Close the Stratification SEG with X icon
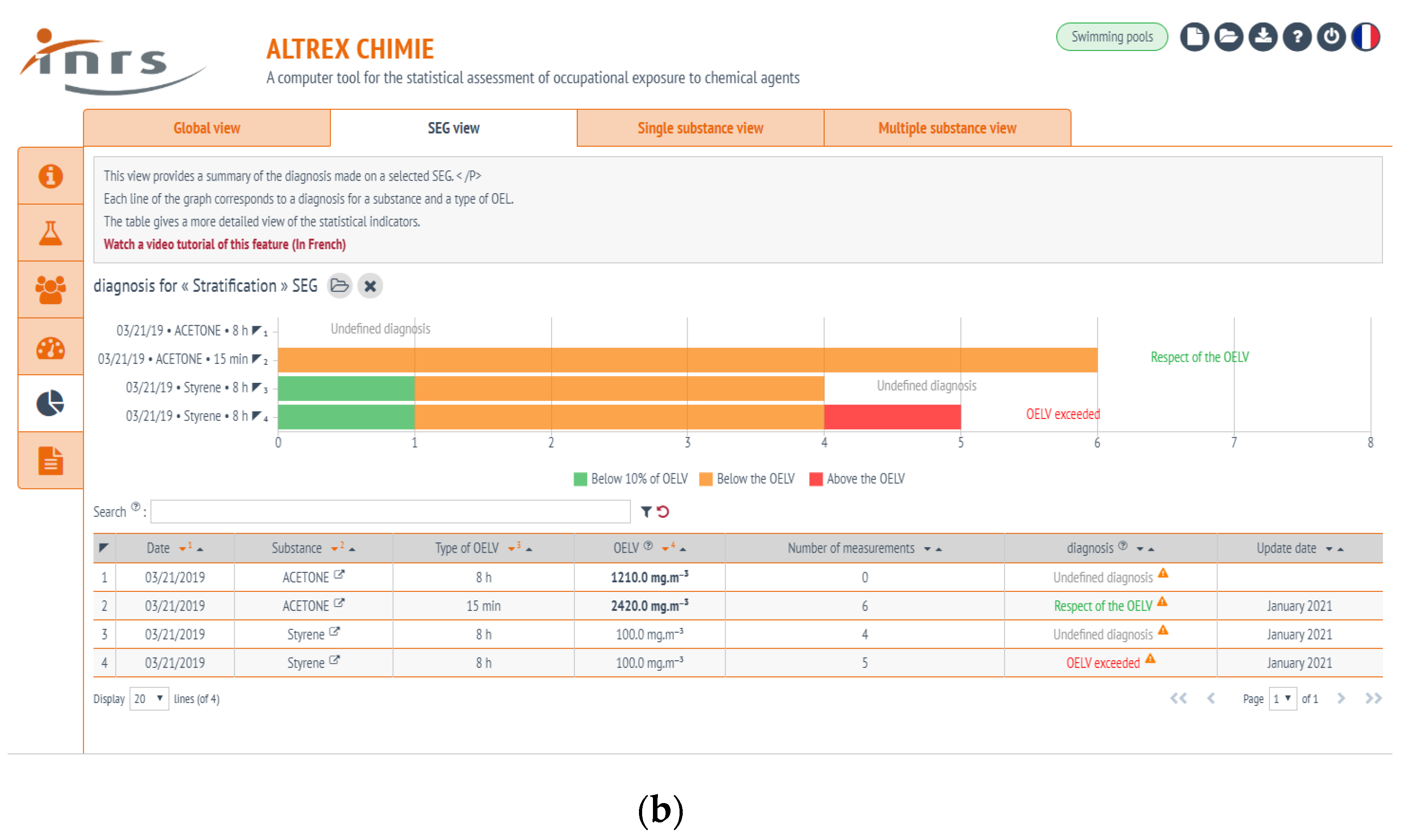 point(370,286)
